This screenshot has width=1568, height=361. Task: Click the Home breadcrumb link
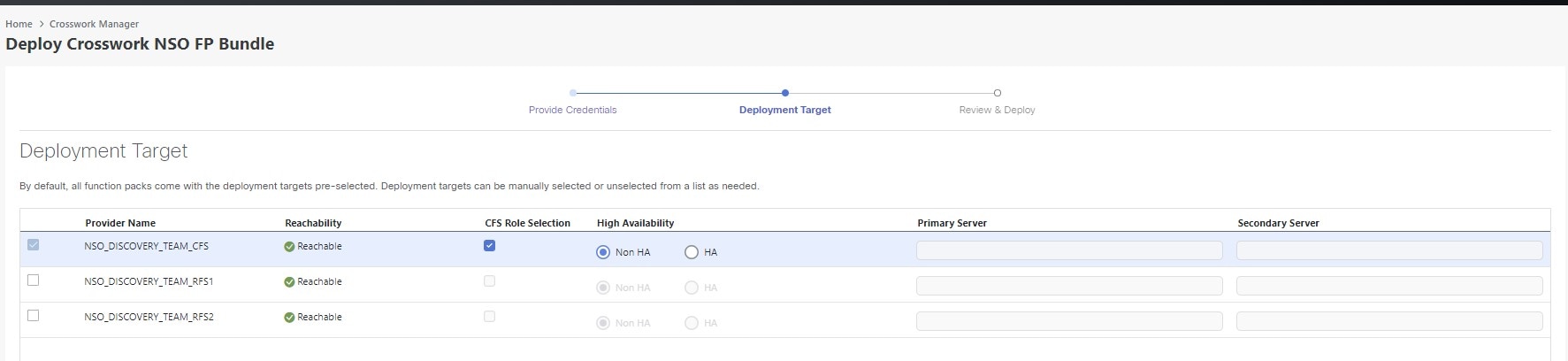click(x=19, y=24)
